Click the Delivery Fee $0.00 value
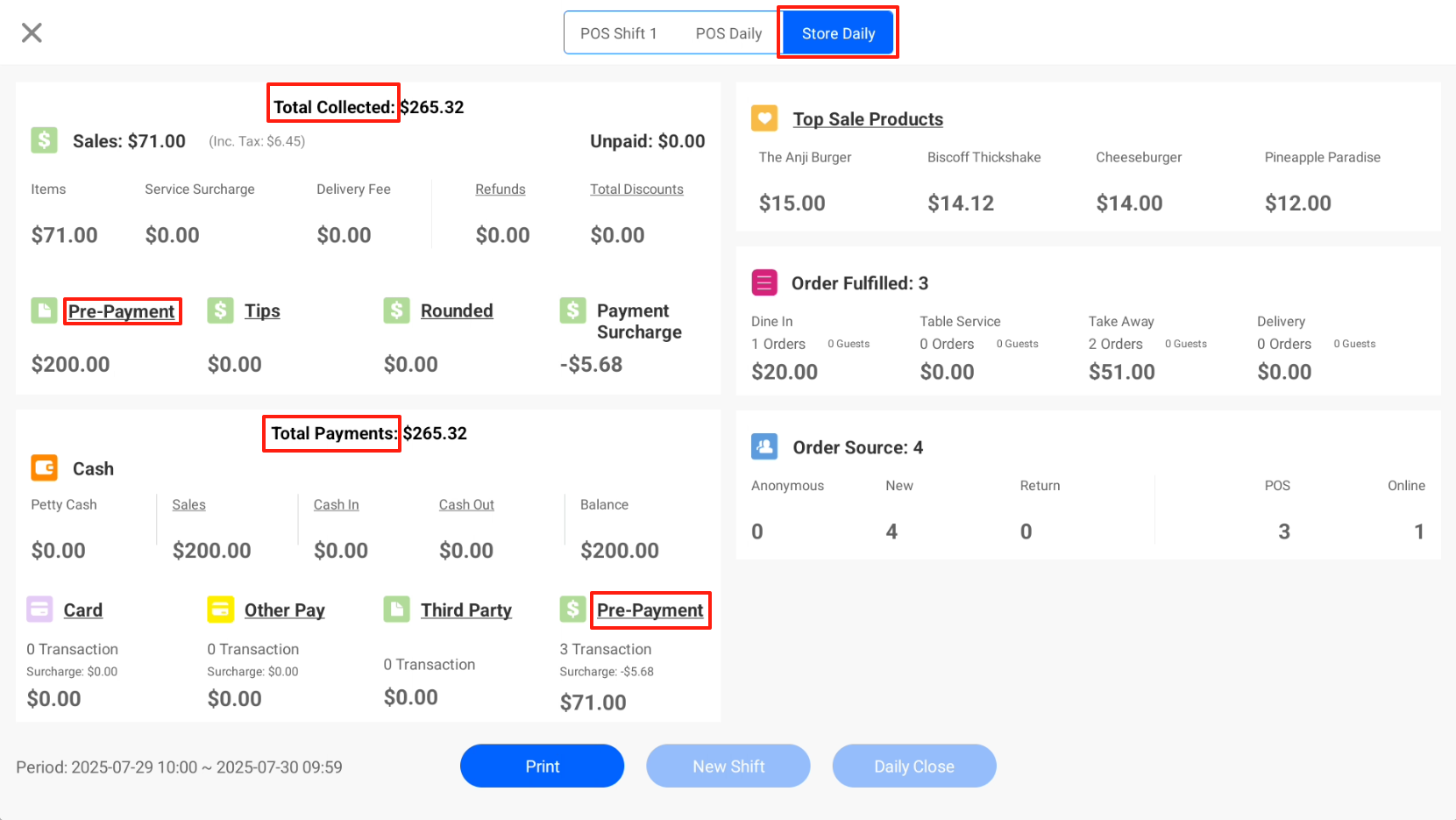This screenshot has width=1456, height=820. pos(344,235)
